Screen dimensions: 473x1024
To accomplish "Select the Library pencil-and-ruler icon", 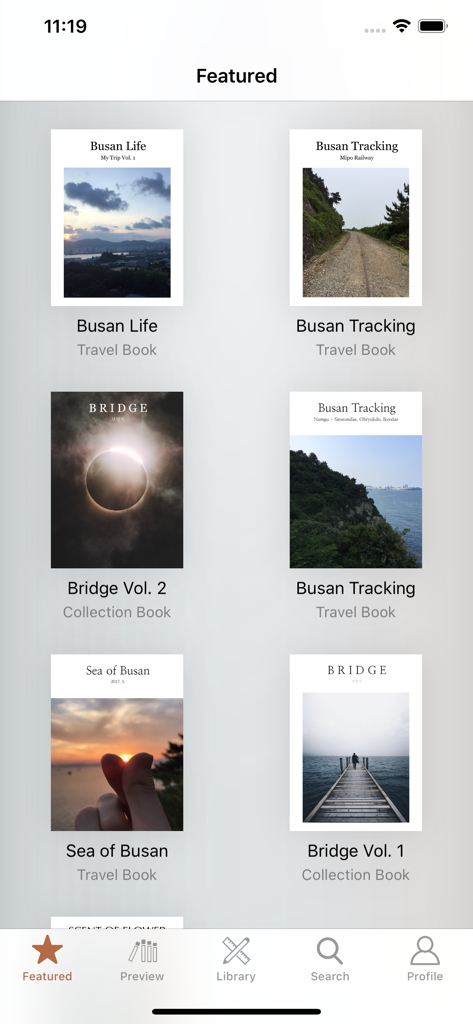I will pyautogui.click(x=236, y=951).
